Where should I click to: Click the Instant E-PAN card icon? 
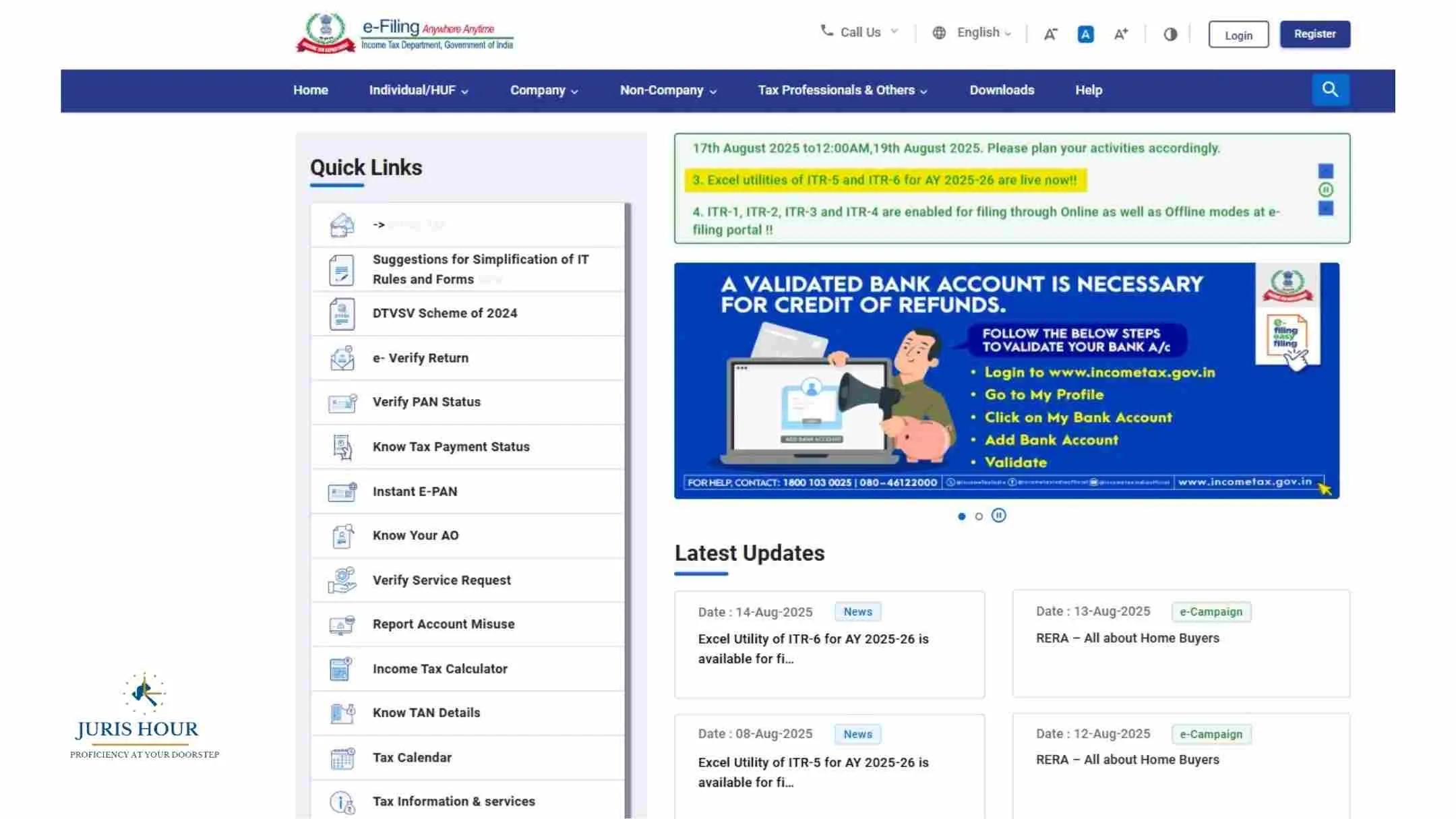point(342,491)
